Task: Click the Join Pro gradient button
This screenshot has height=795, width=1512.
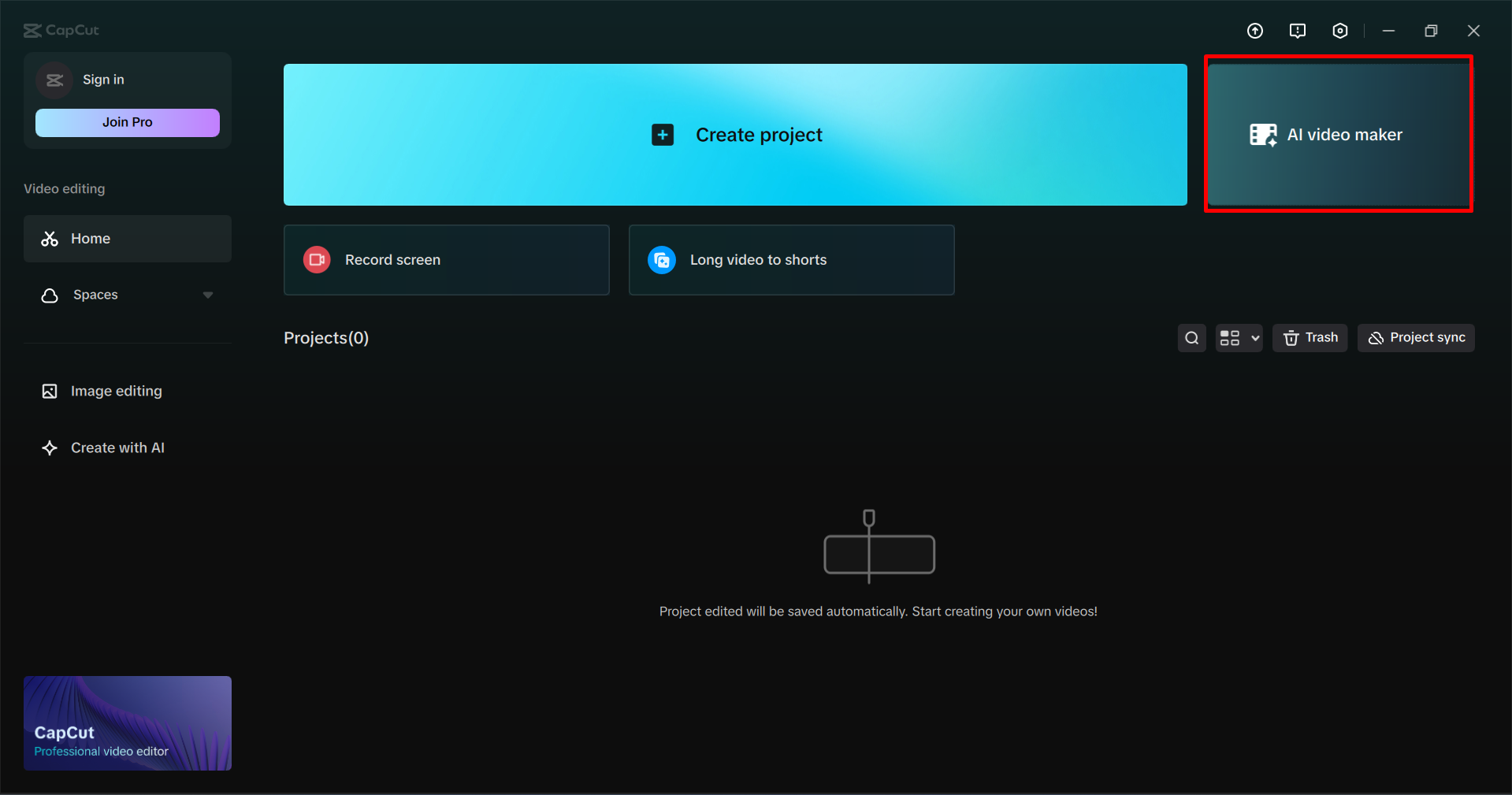Action: [x=127, y=122]
